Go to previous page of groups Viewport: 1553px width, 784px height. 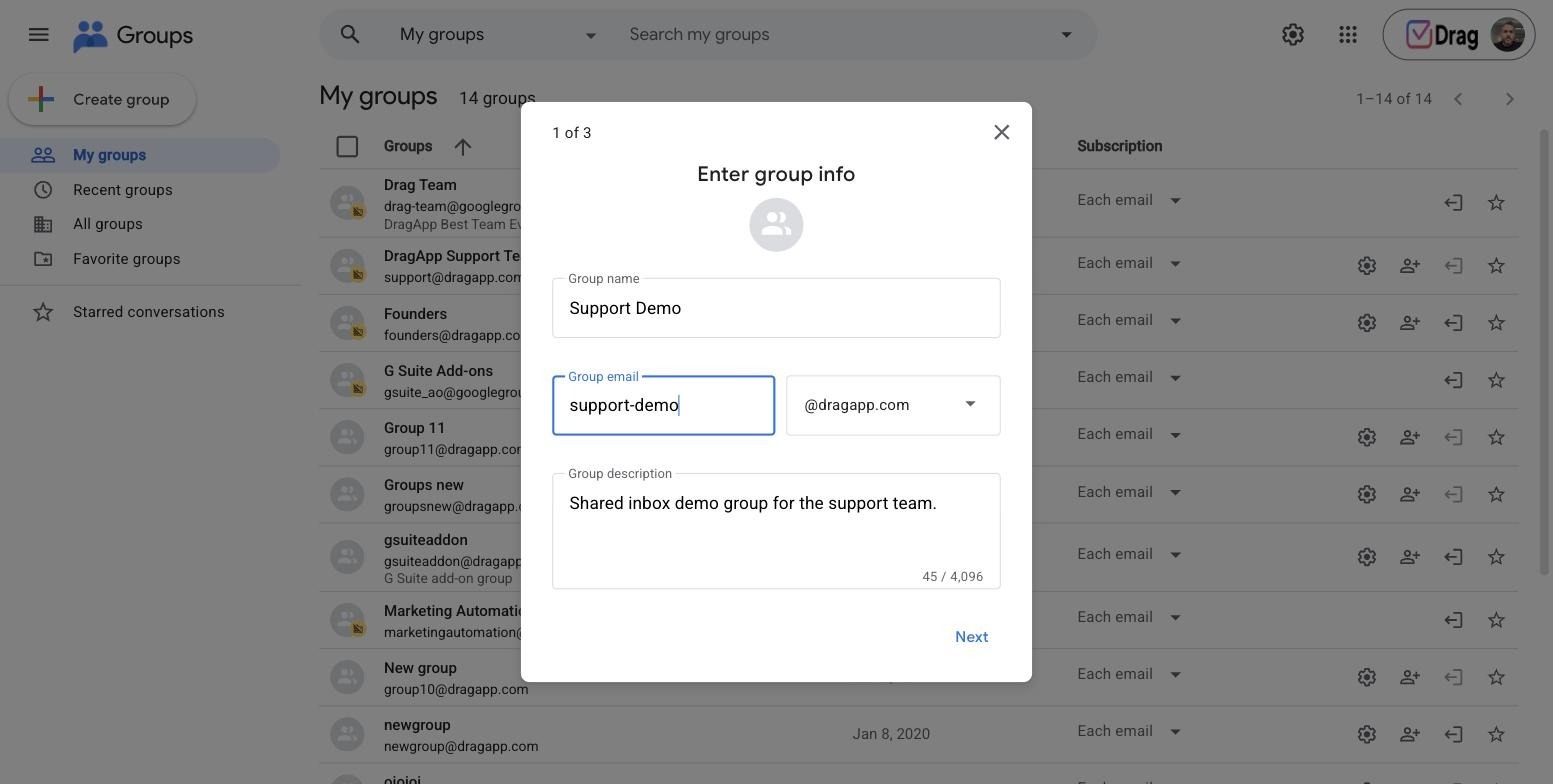click(x=1458, y=99)
